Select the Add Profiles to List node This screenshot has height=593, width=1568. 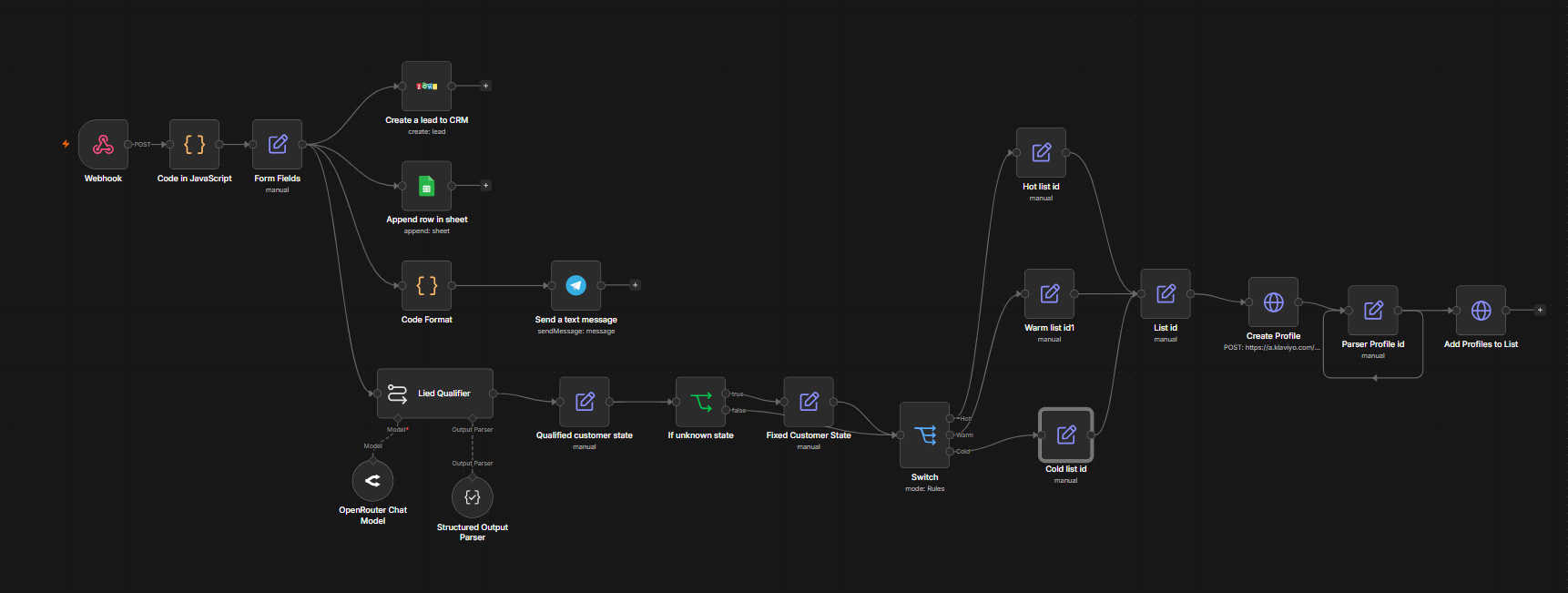[x=1481, y=311]
